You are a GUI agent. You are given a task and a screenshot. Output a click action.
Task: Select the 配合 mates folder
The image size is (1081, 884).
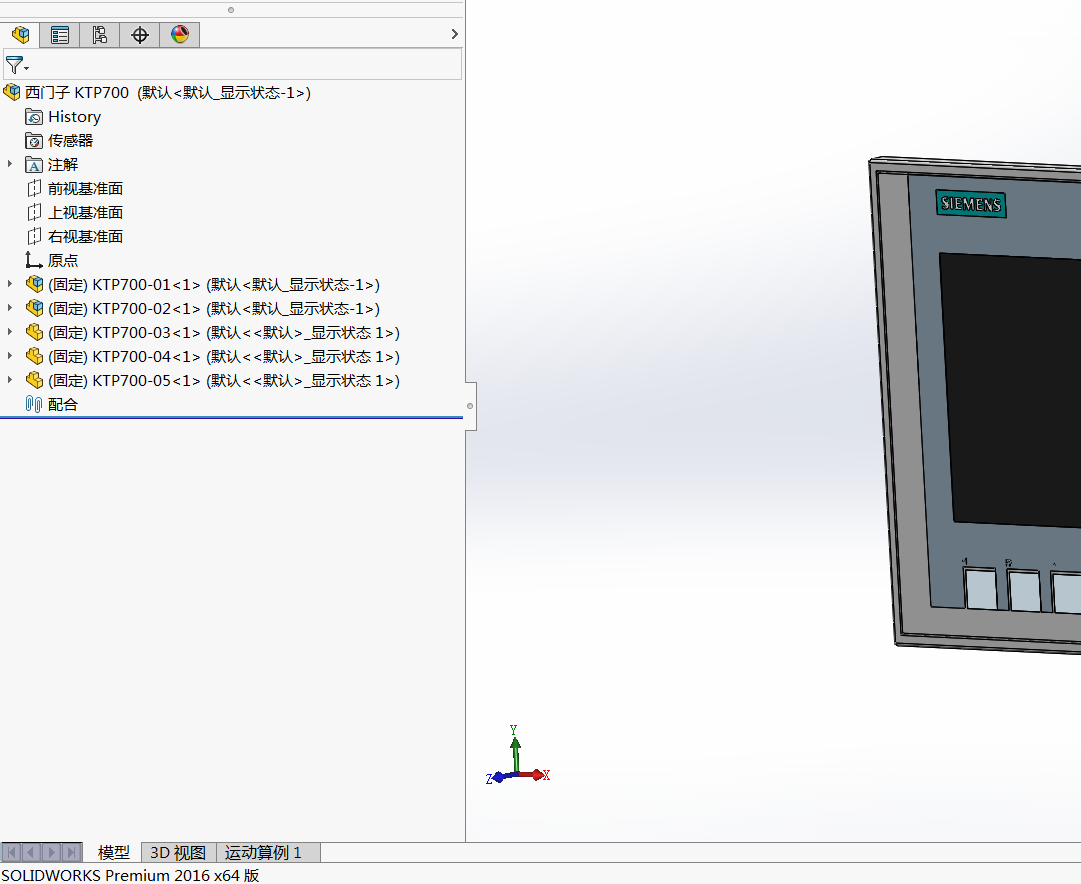pyautogui.click(x=63, y=405)
